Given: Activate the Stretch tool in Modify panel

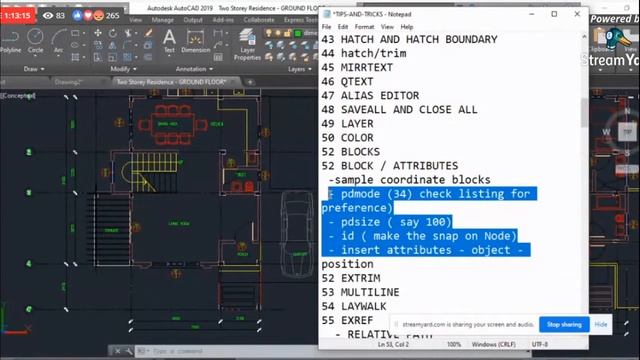Looking at the screenshot, I should click(98, 57).
